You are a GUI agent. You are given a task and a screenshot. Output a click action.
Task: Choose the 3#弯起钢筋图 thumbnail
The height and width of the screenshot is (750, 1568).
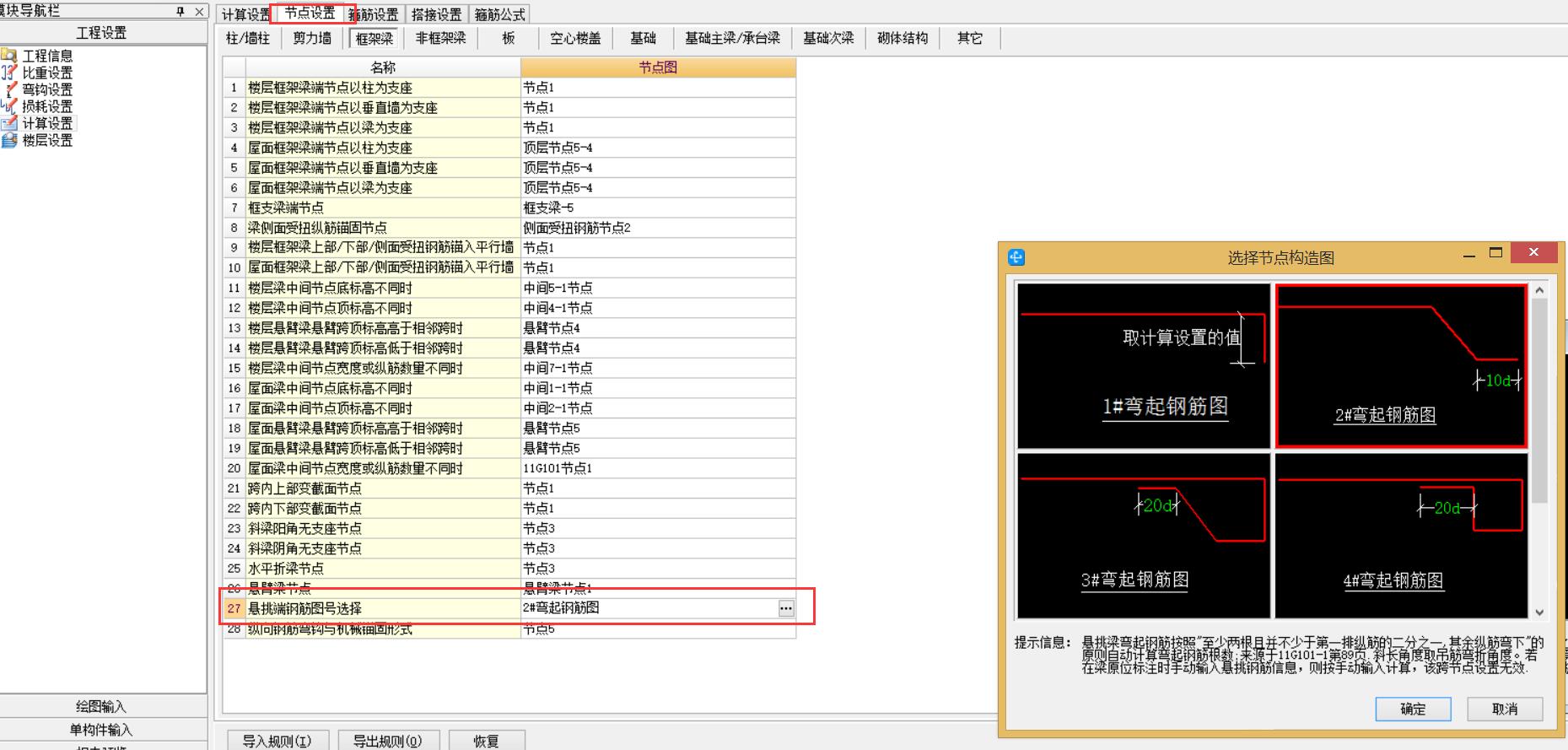(1144, 536)
